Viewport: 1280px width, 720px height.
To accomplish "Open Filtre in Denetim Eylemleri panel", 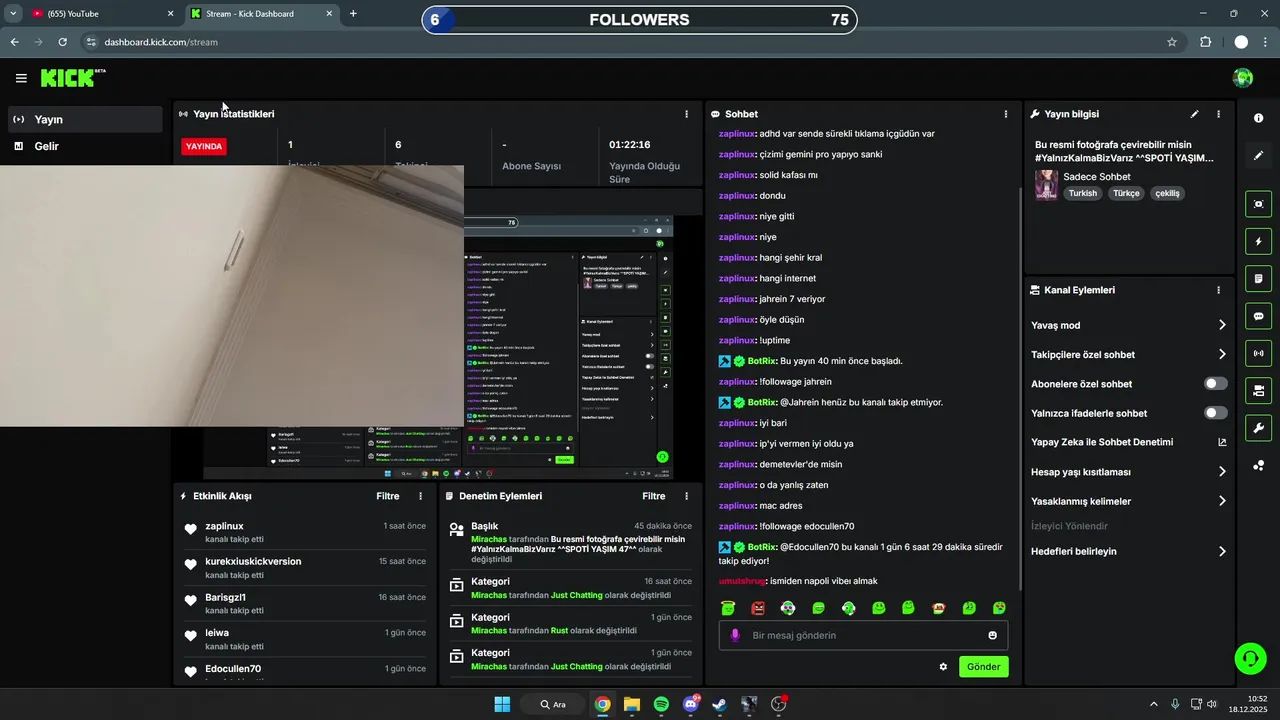I will [653, 496].
